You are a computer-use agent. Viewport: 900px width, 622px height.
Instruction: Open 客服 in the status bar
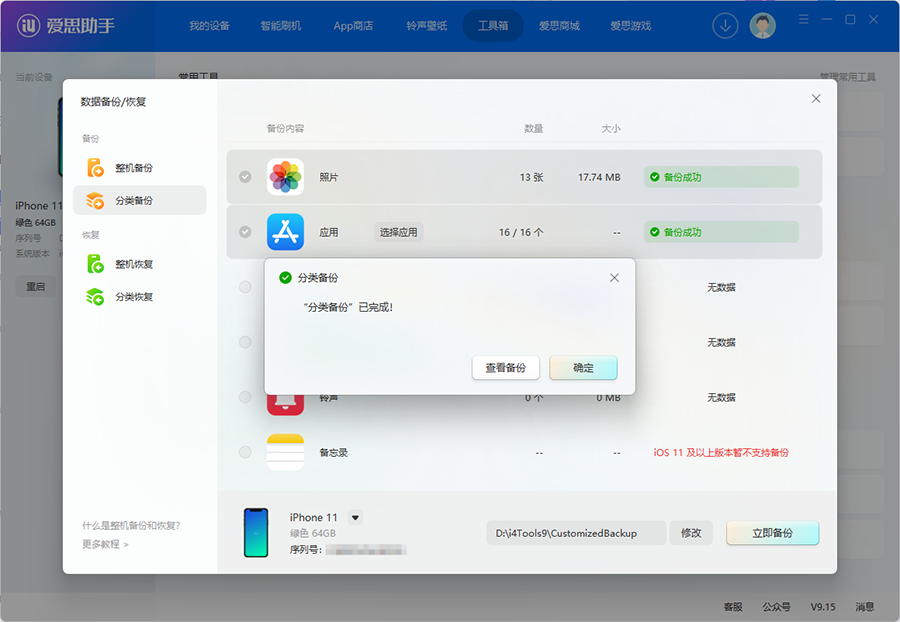tap(733, 607)
